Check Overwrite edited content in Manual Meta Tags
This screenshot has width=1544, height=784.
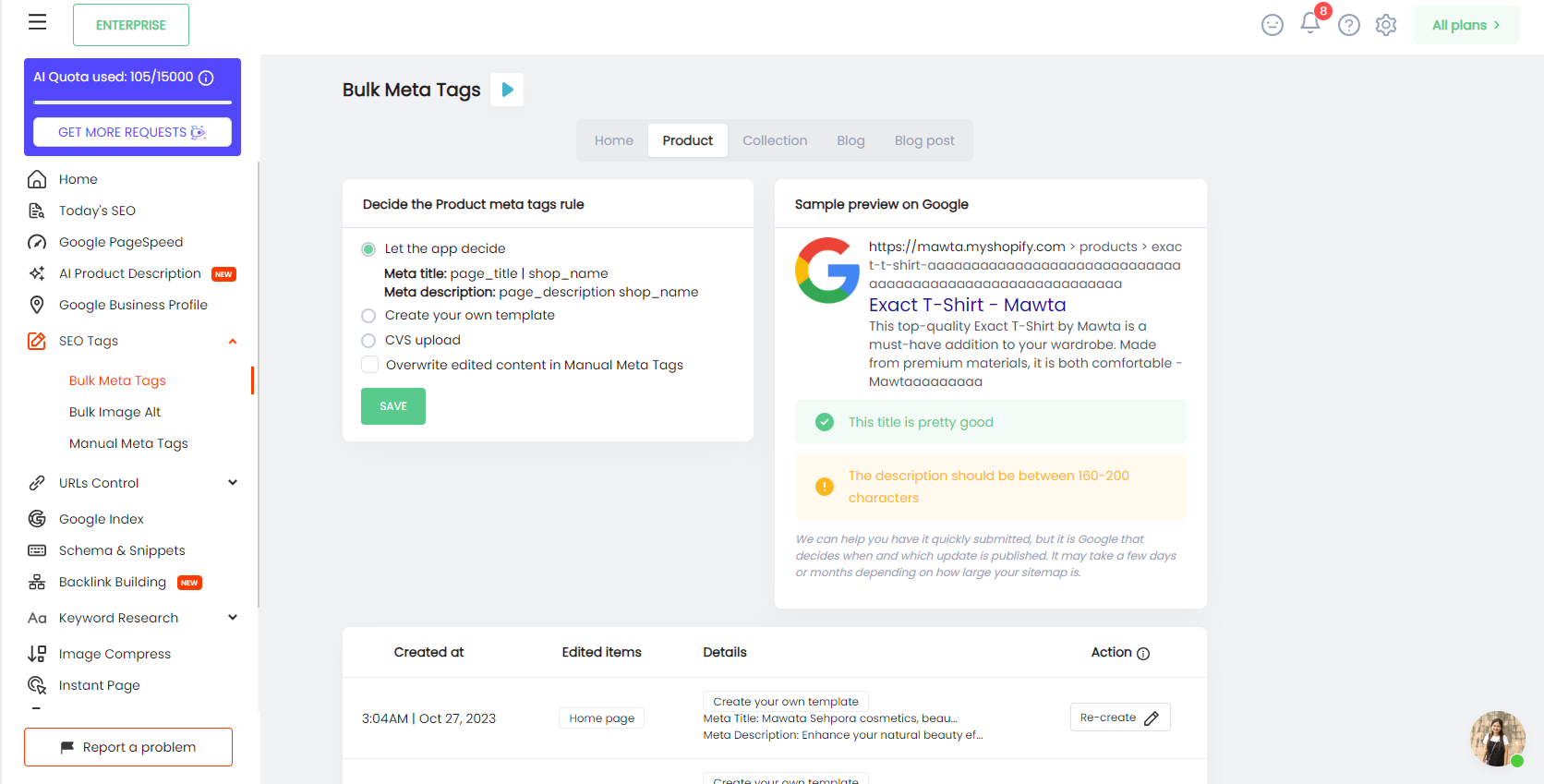[x=369, y=365]
